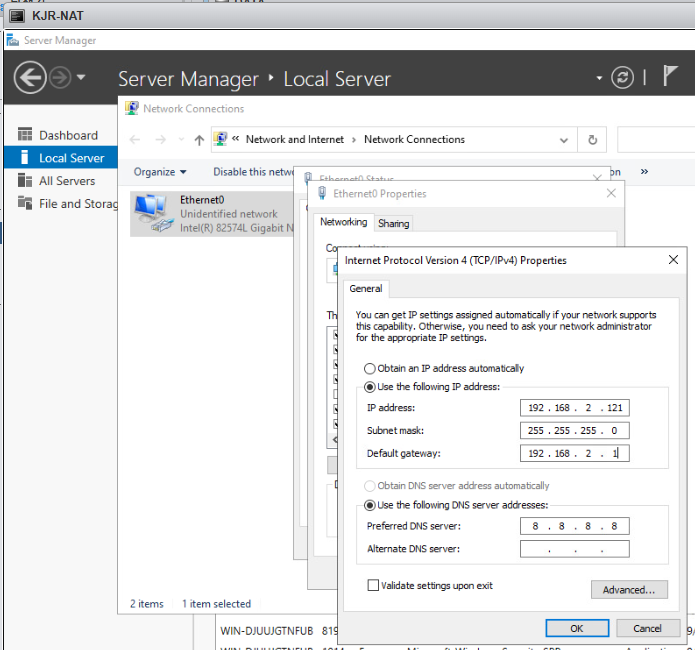
Task: Open navigation history dropdown arrow
Action: 81,77
